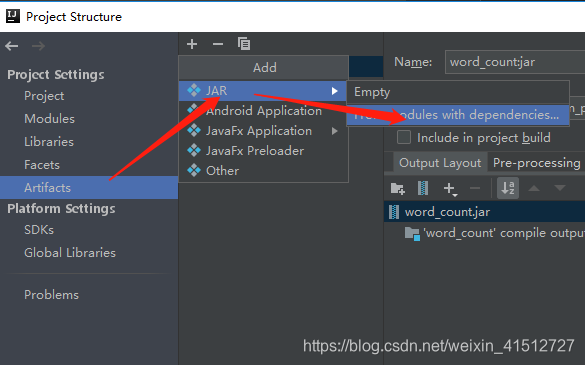Click the create directory icon in Output Layout
The height and width of the screenshot is (365, 585).
tap(397, 188)
